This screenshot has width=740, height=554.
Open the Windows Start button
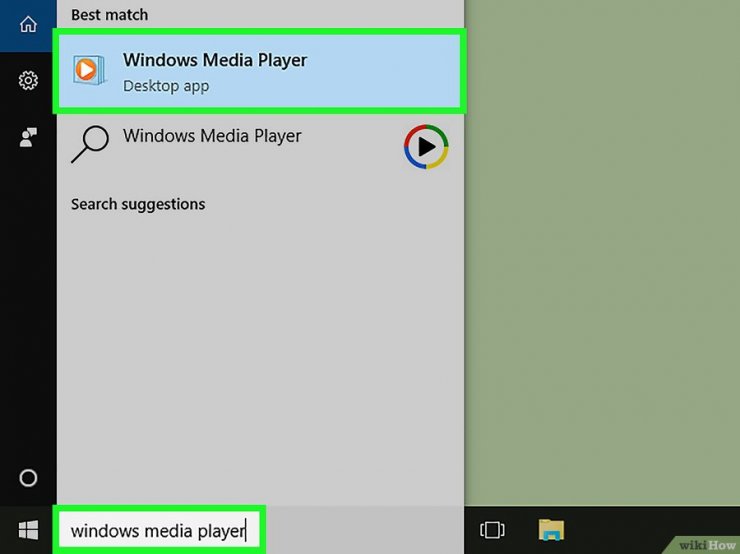point(28,530)
